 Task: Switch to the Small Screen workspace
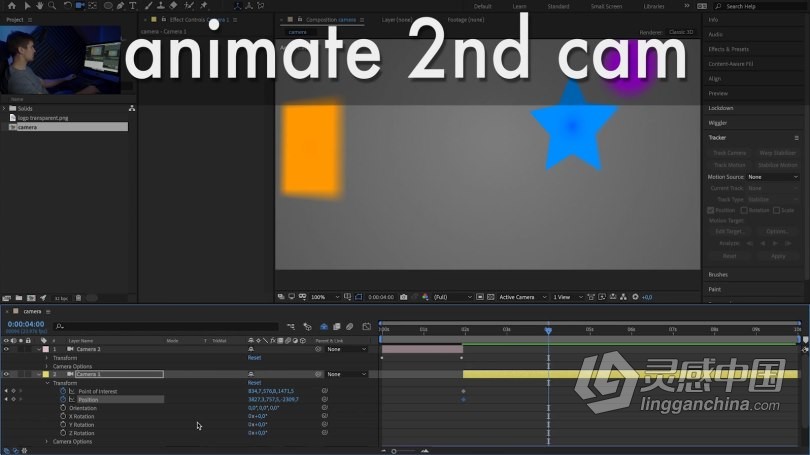pos(608,6)
